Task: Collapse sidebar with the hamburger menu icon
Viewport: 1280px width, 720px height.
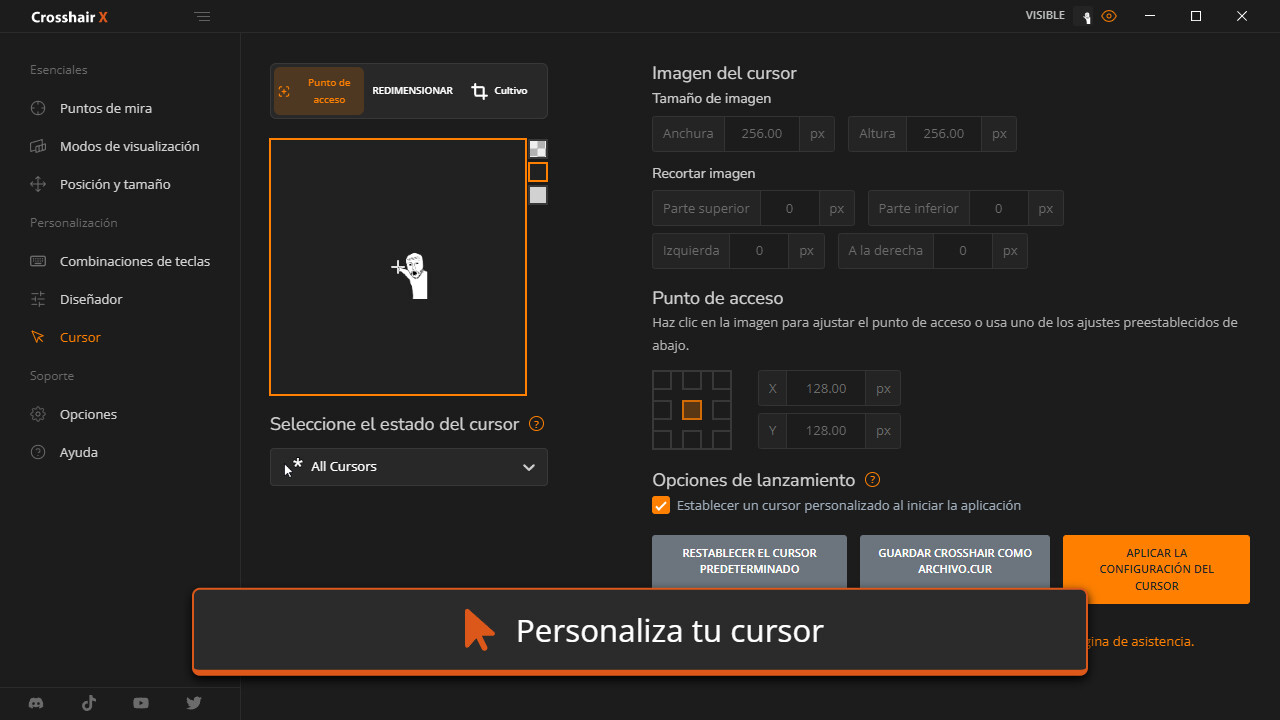Action: coord(203,17)
